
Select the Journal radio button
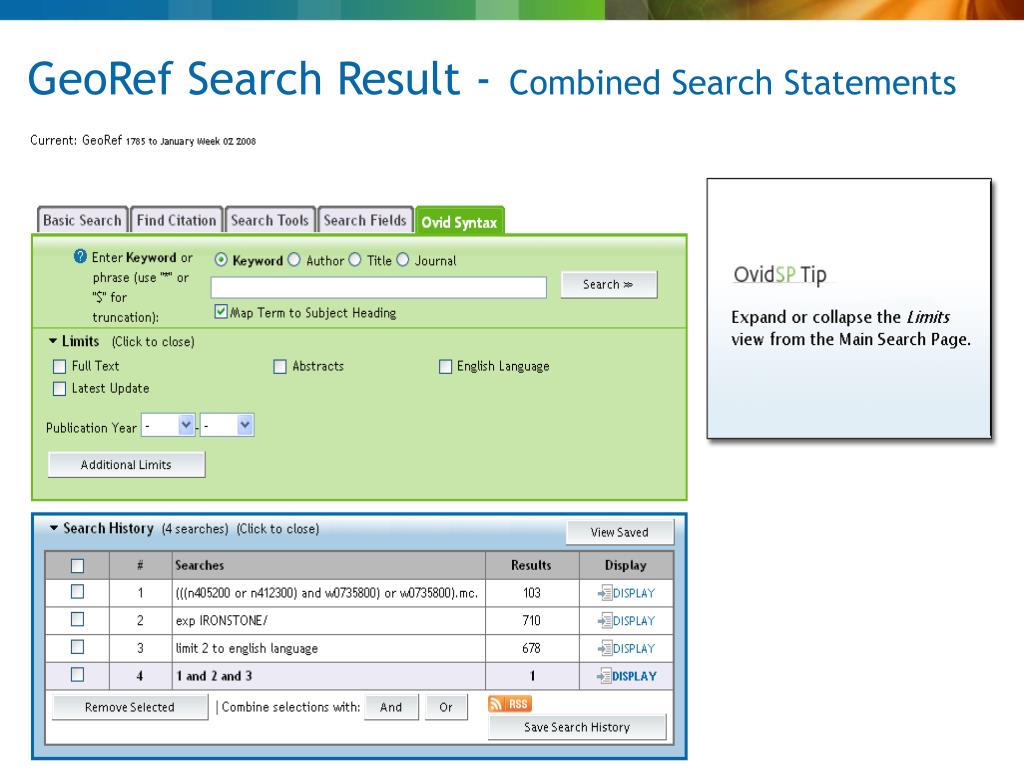click(403, 260)
